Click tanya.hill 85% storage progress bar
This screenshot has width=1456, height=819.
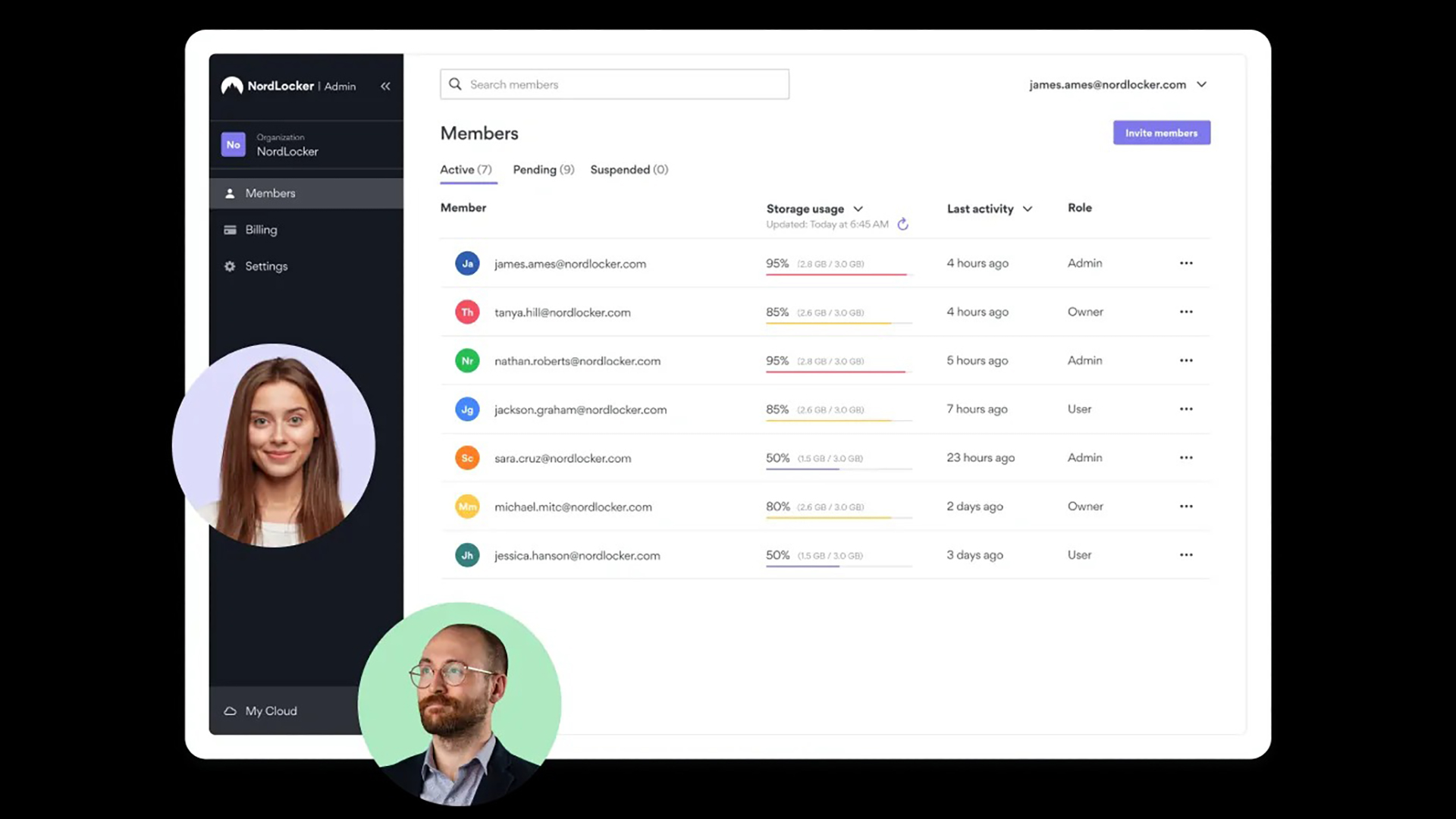coord(839,322)
